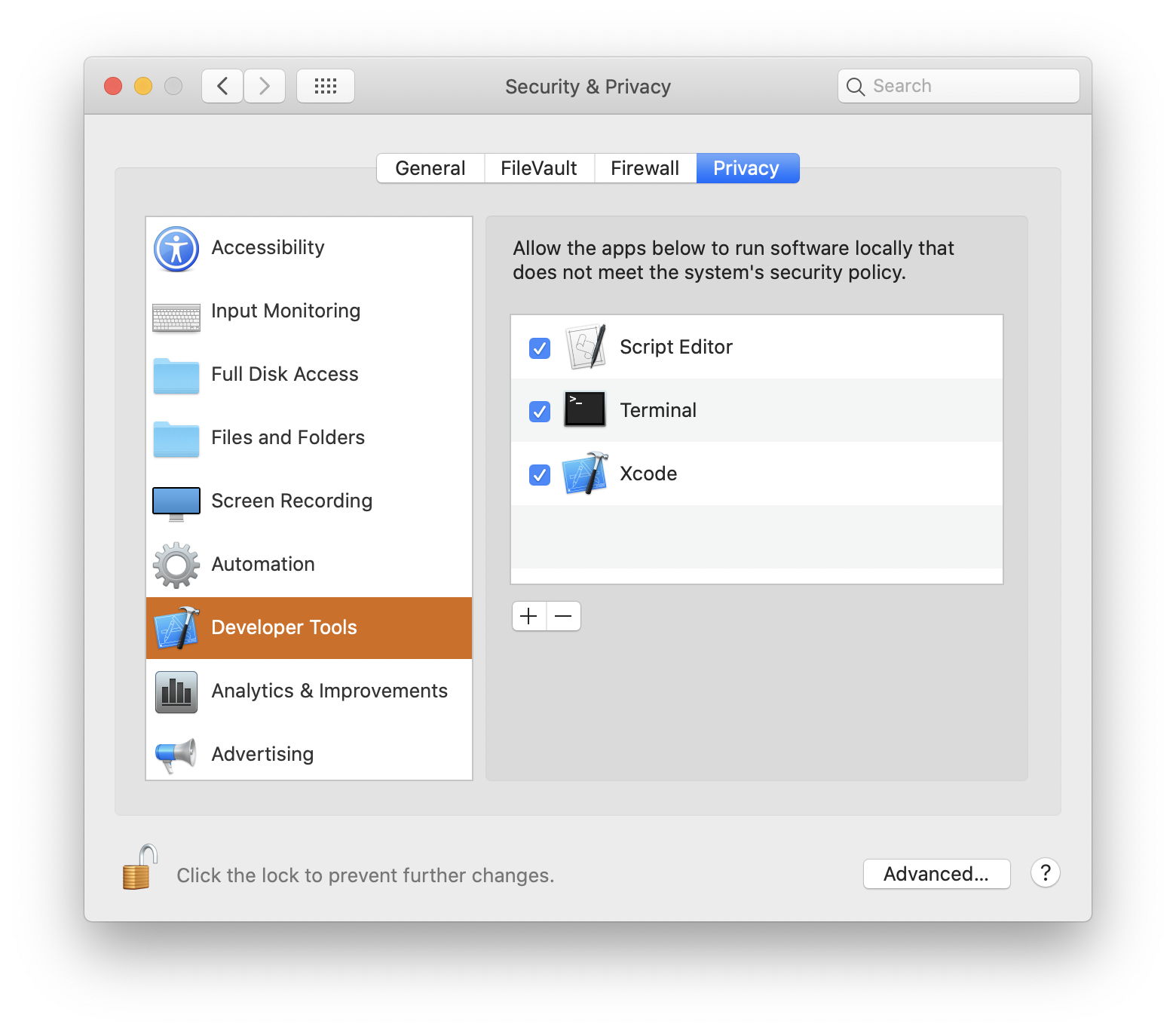
Task: Click the padlock to prevent changes
Action: pyautogui.click(x=140, y=868)
